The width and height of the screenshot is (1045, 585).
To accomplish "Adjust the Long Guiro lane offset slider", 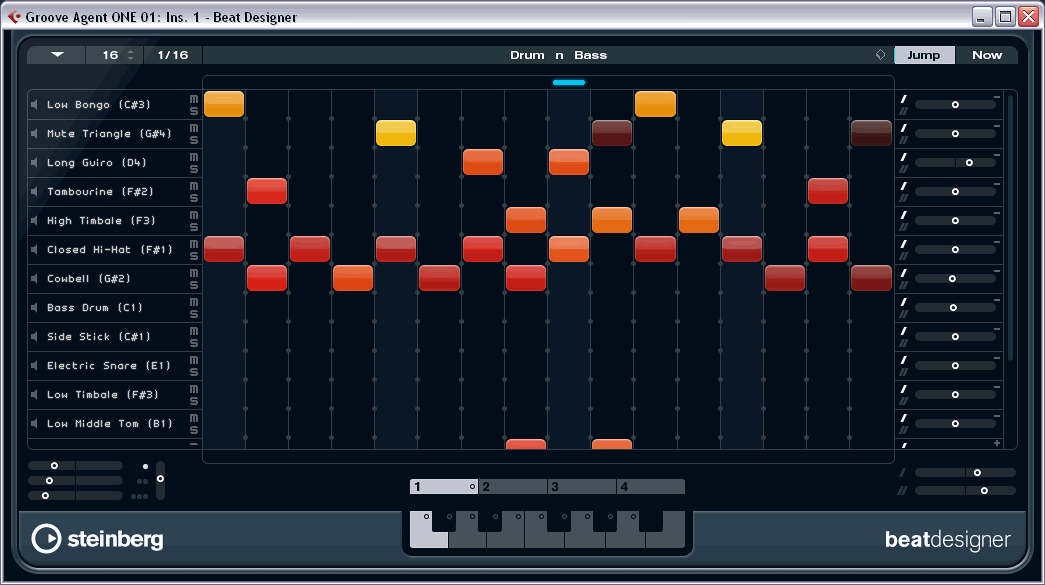I will (955, 163).
